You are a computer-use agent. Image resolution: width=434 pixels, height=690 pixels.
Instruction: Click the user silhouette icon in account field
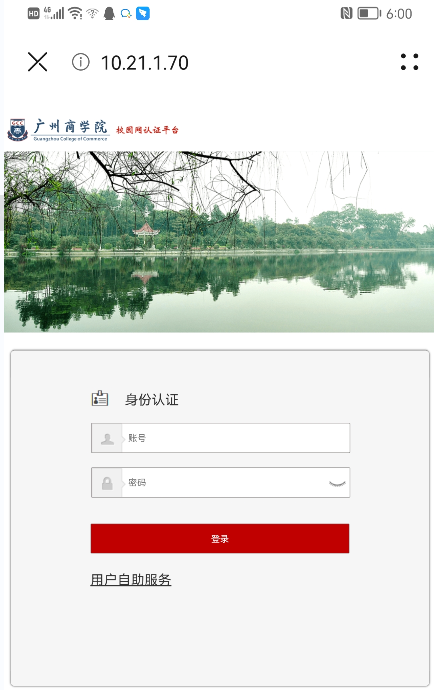107,438
